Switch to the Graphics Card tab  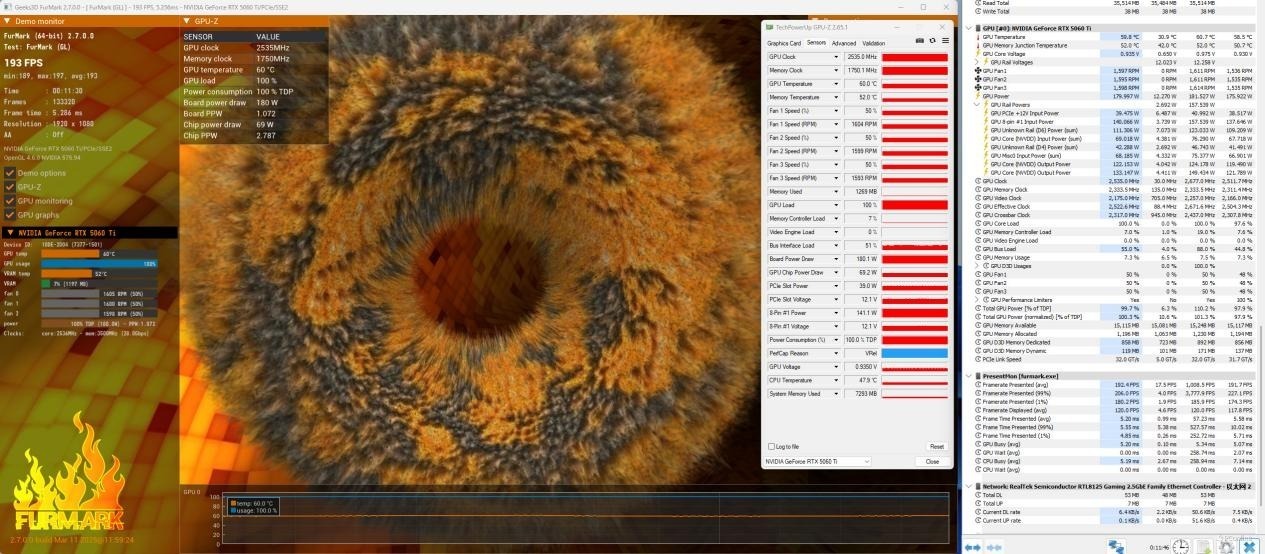click(784, 43)
